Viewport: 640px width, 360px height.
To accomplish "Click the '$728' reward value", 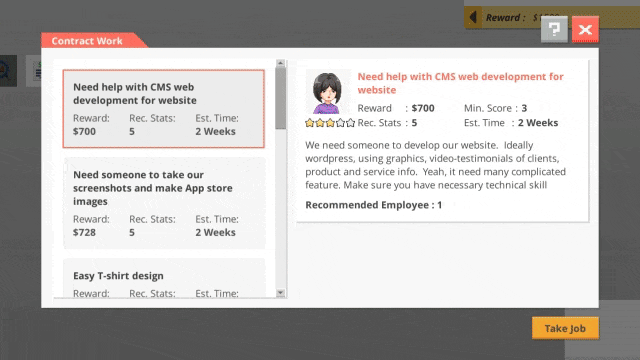I will pos(84,232).
